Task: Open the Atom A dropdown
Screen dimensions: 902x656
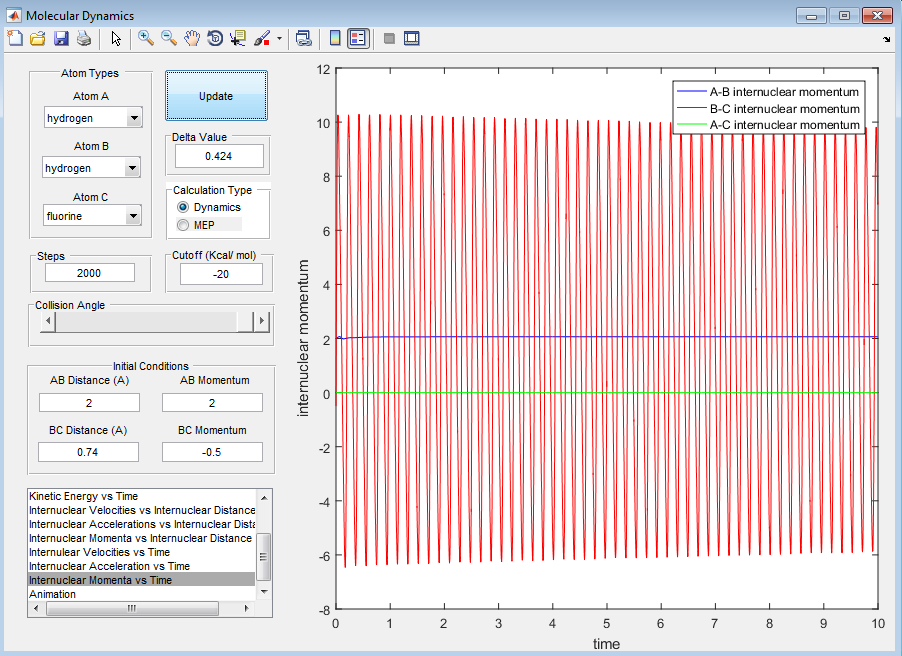Action: (95, 119)
